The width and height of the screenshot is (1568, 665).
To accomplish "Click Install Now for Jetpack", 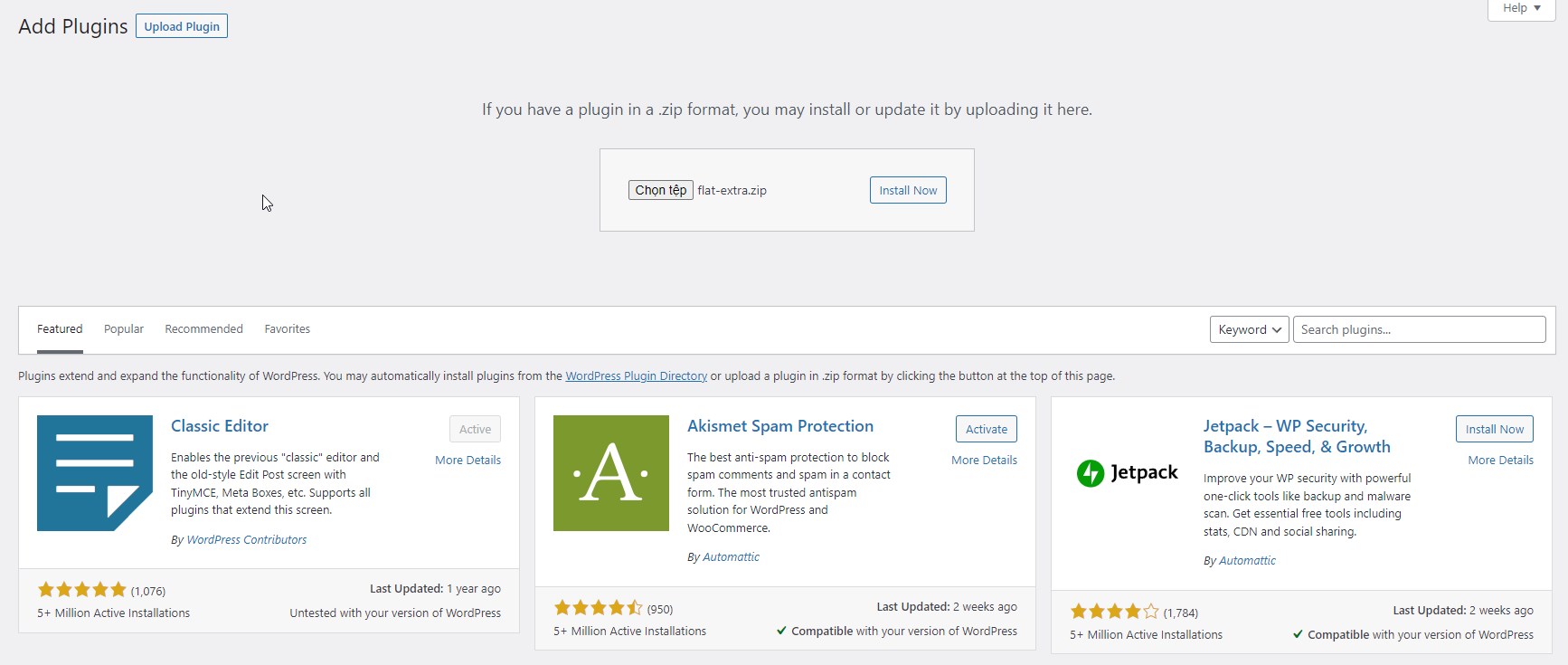I will click(1495, 429).
